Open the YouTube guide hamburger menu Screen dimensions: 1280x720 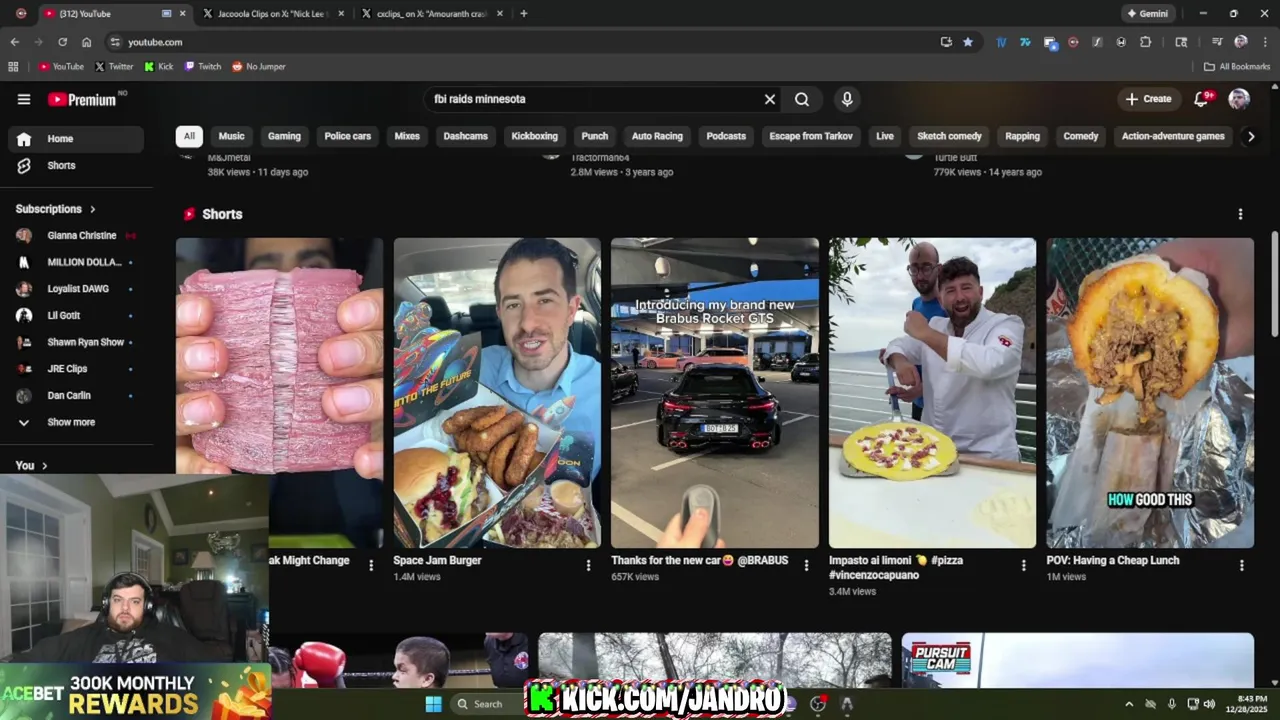(24, 99)
